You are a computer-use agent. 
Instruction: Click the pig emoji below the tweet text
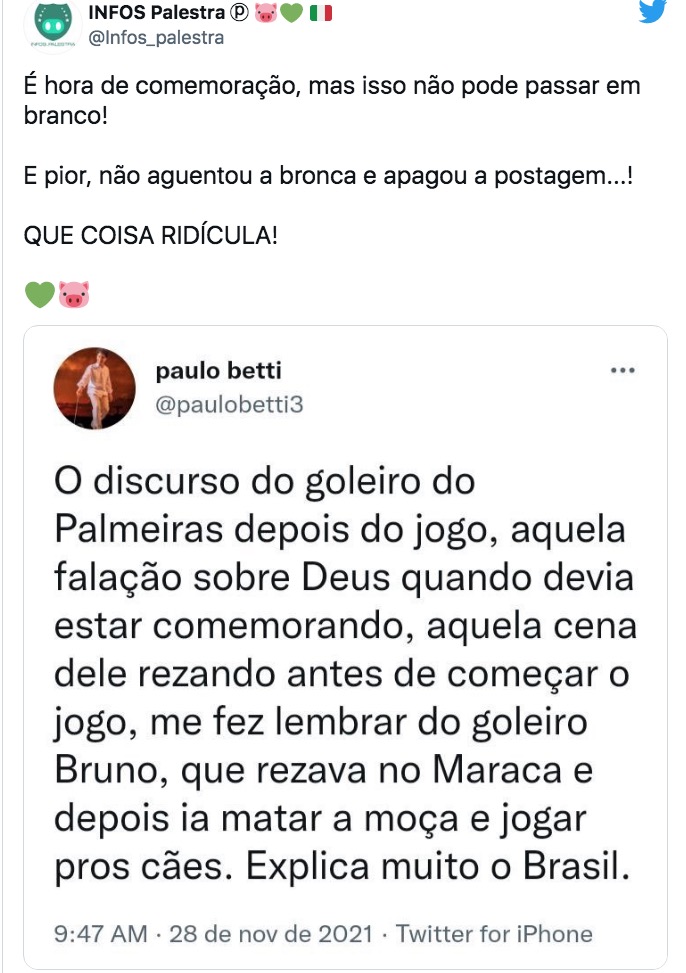tap(73, 295)
